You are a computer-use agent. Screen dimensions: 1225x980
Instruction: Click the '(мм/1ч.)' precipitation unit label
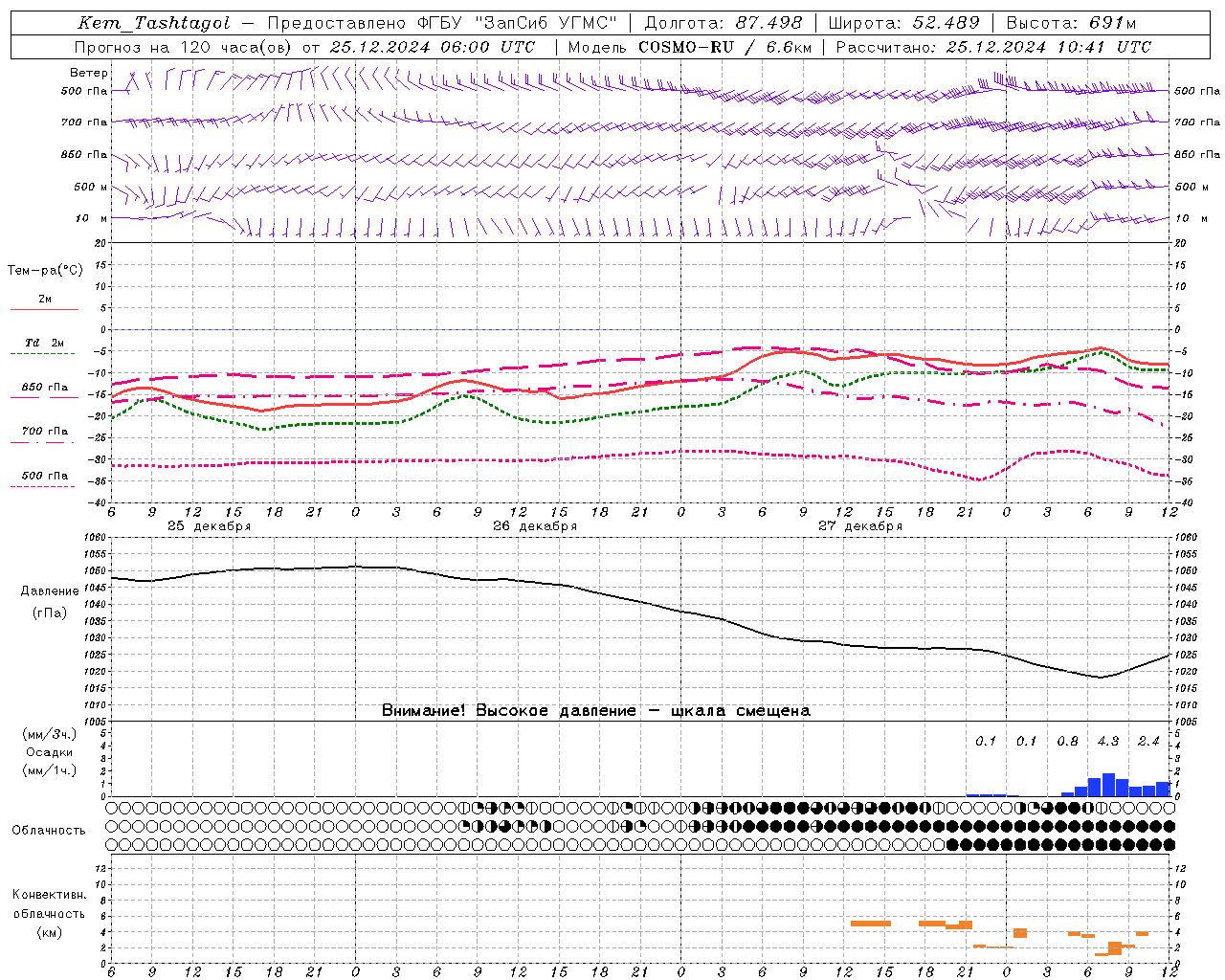tap(50, 770)
